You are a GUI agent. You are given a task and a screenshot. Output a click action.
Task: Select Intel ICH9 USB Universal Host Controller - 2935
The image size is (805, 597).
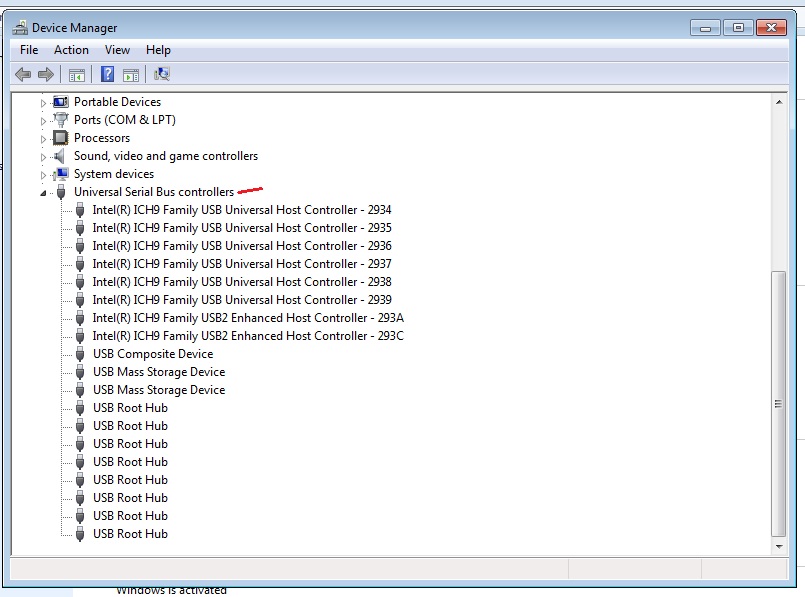[x=242, y=228]
